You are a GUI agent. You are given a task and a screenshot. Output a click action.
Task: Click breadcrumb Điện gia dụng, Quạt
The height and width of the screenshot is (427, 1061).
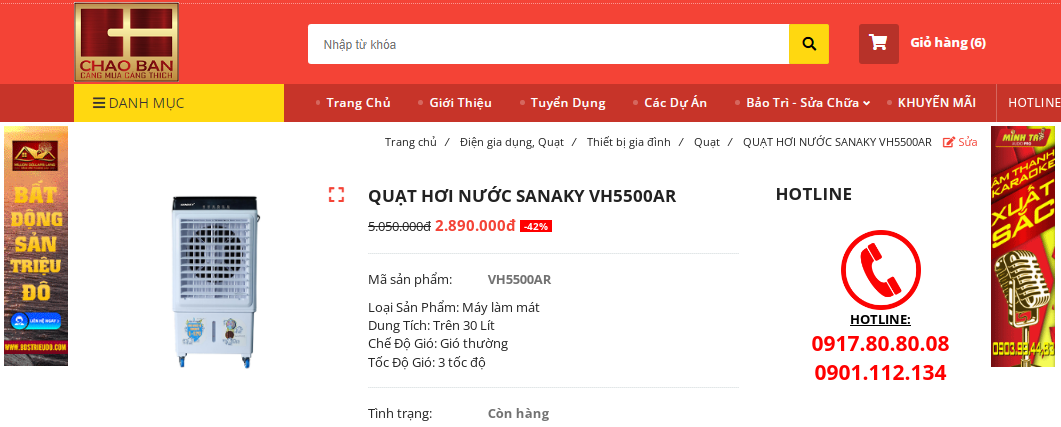[x=512, y=142]
